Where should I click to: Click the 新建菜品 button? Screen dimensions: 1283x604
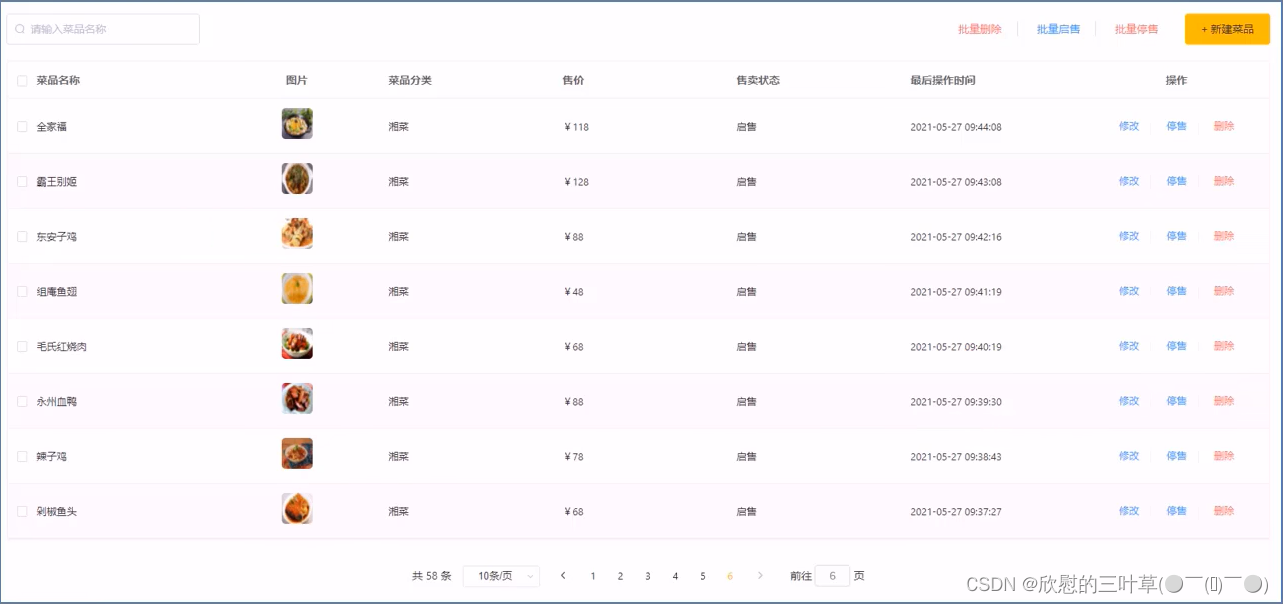[x=1227, y=29]
